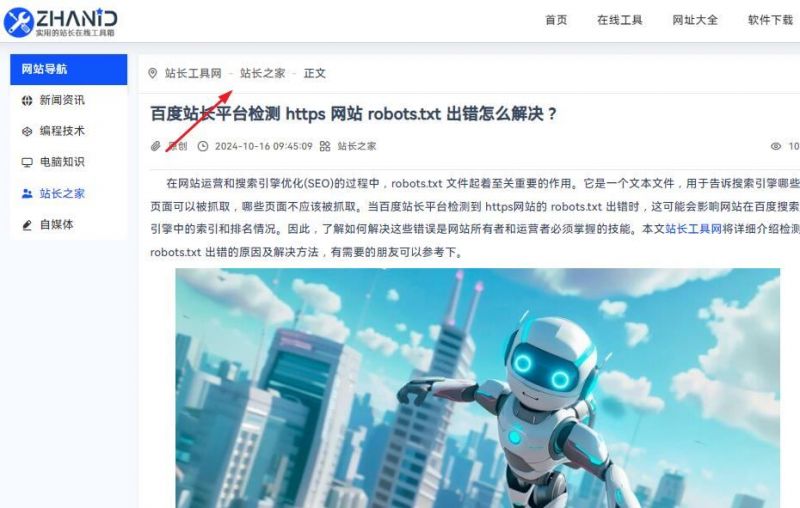Select the 网站导航 sidebar header
Screen dimensions: 800x508
pos(69,69)
